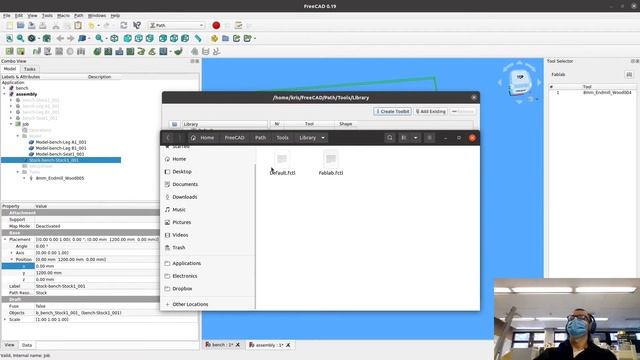The height and width of the screenshot is (360, 640).
Task: Click Home in file manager path bar
Action: (203, 138)
